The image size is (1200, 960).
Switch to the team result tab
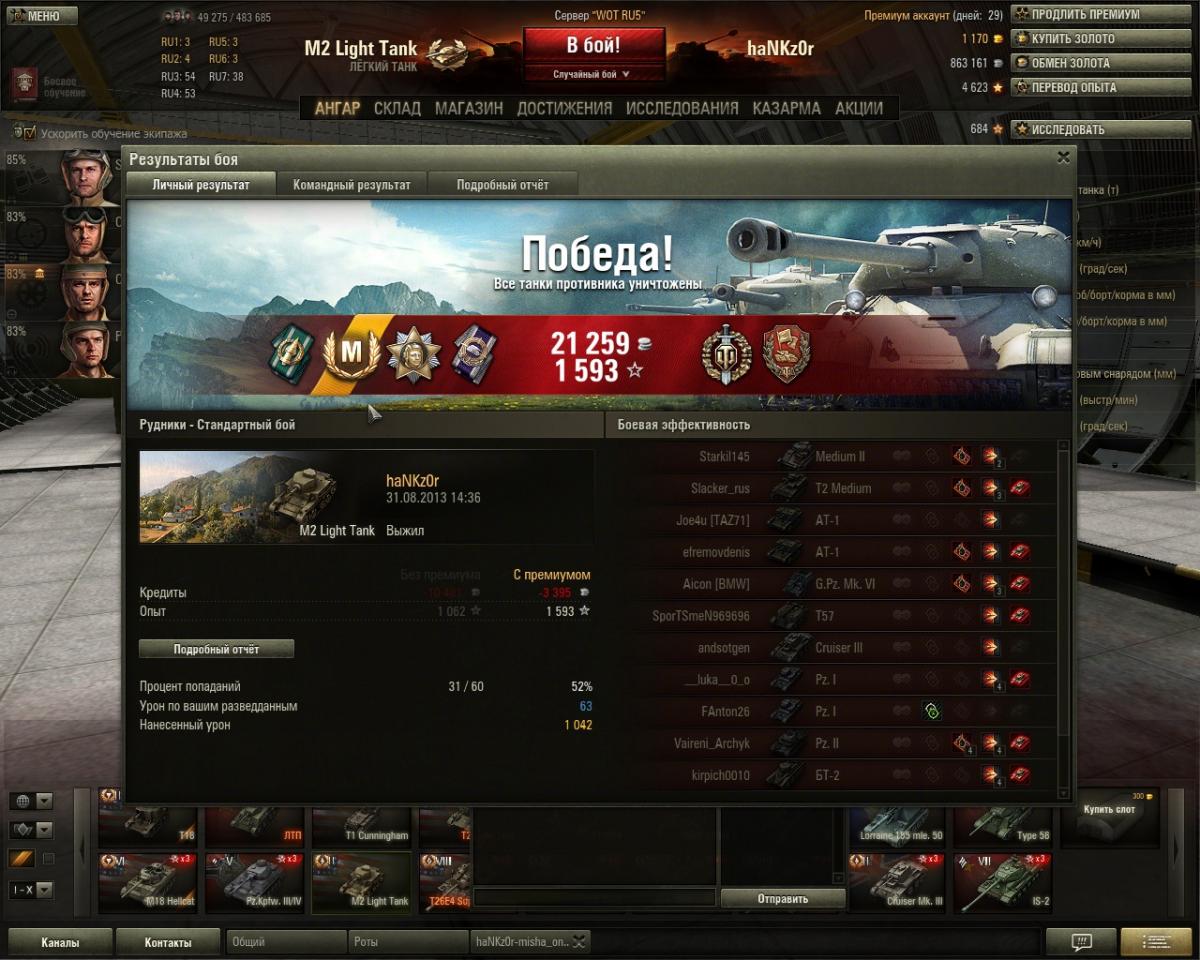tap(352, 185)
